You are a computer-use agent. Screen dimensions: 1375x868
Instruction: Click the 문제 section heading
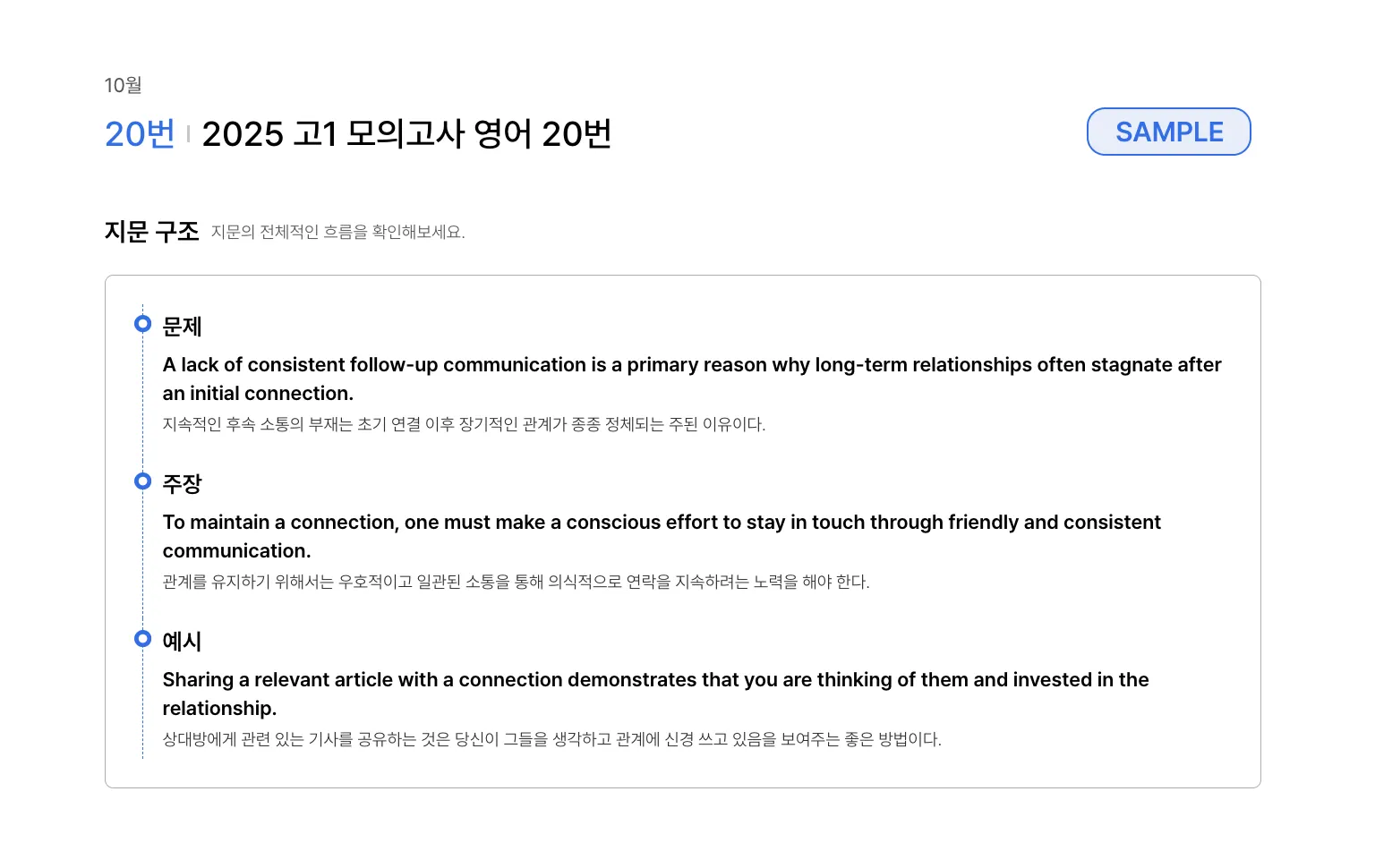tap(182, 327)
